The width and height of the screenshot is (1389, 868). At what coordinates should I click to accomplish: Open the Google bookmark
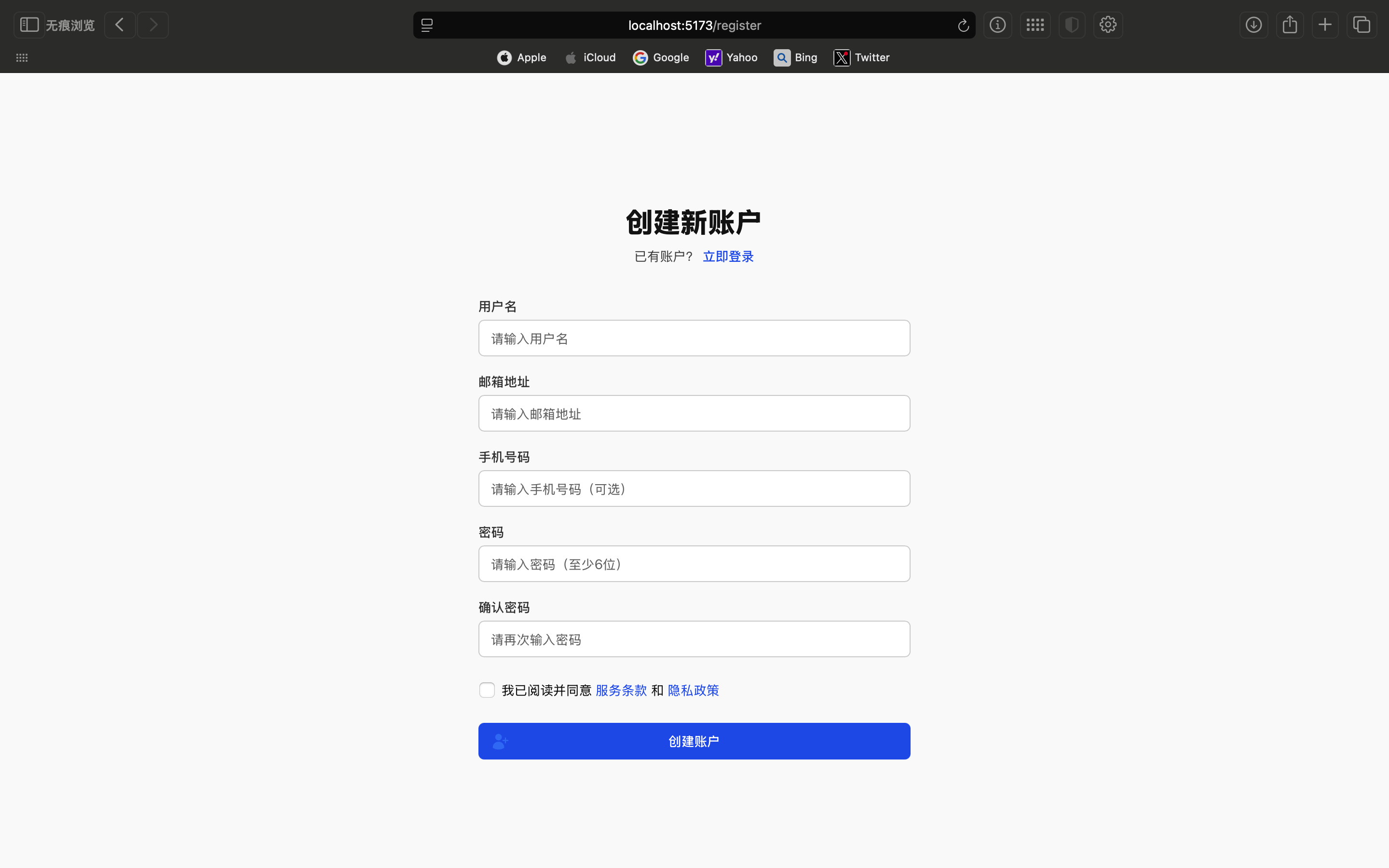pos(661,57)
